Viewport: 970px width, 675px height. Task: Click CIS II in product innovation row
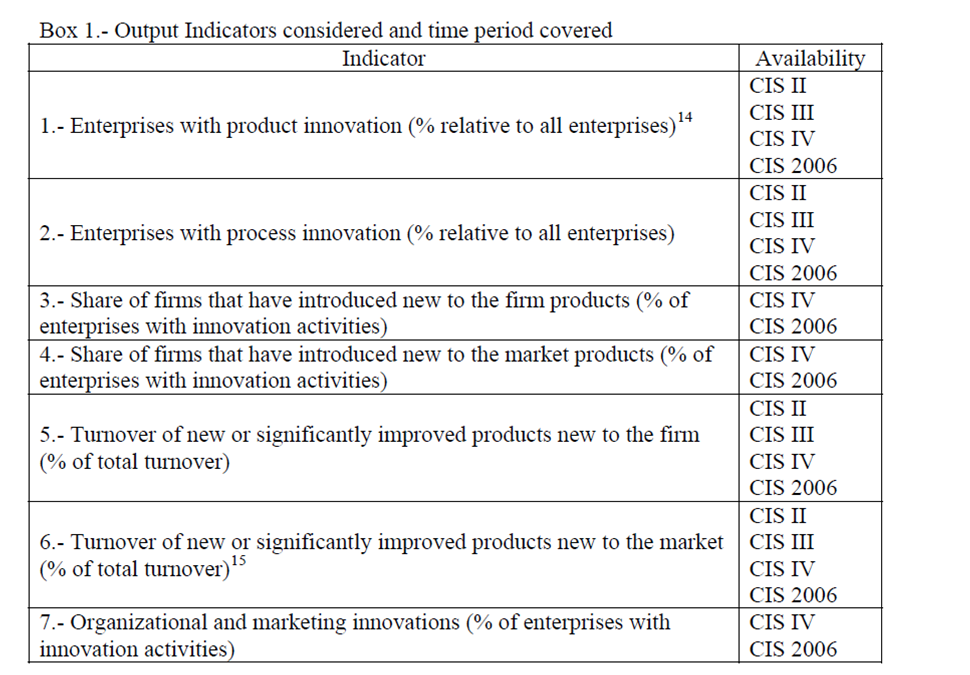(778, 85)
